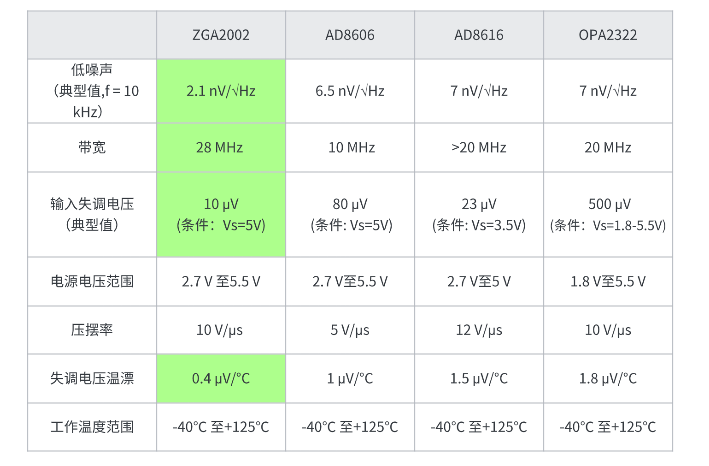Select the AD8606 column header
The width and height of the screenshot is (709, 466).
[x=350, y=35]
